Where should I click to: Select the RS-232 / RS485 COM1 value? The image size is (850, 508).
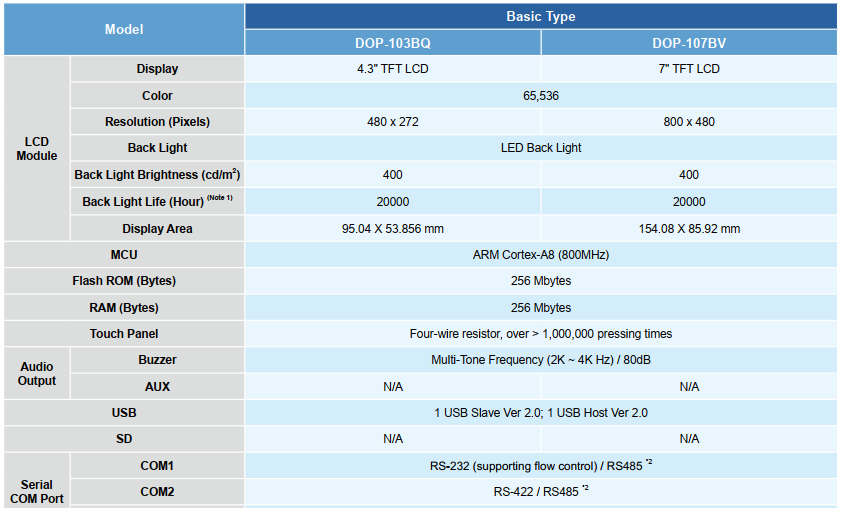[540, 466]
